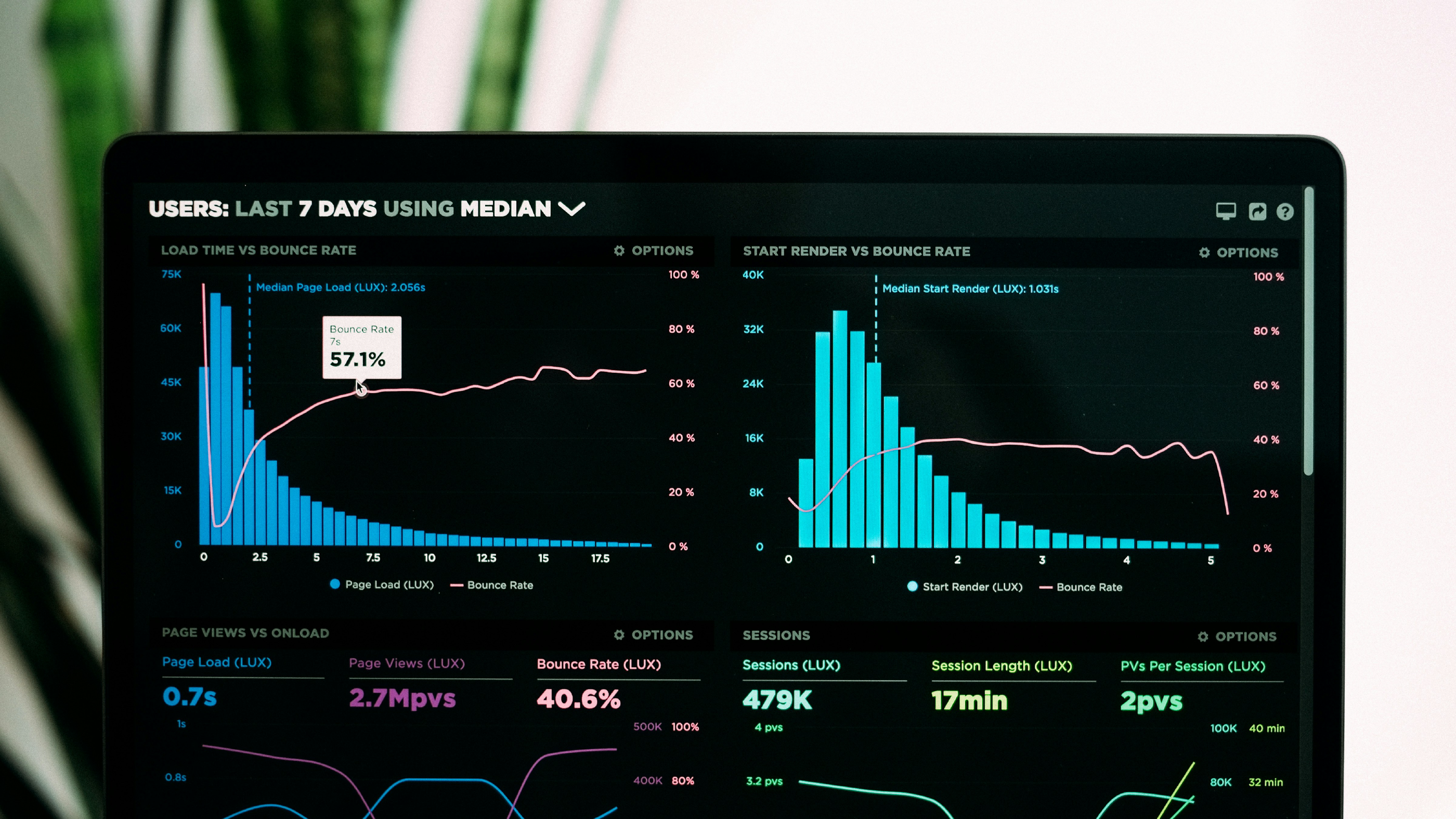The width and height of the screenshot is (1456, 819).
Task: Toggle Start Render (LUX) legend item
Action: 965,587
